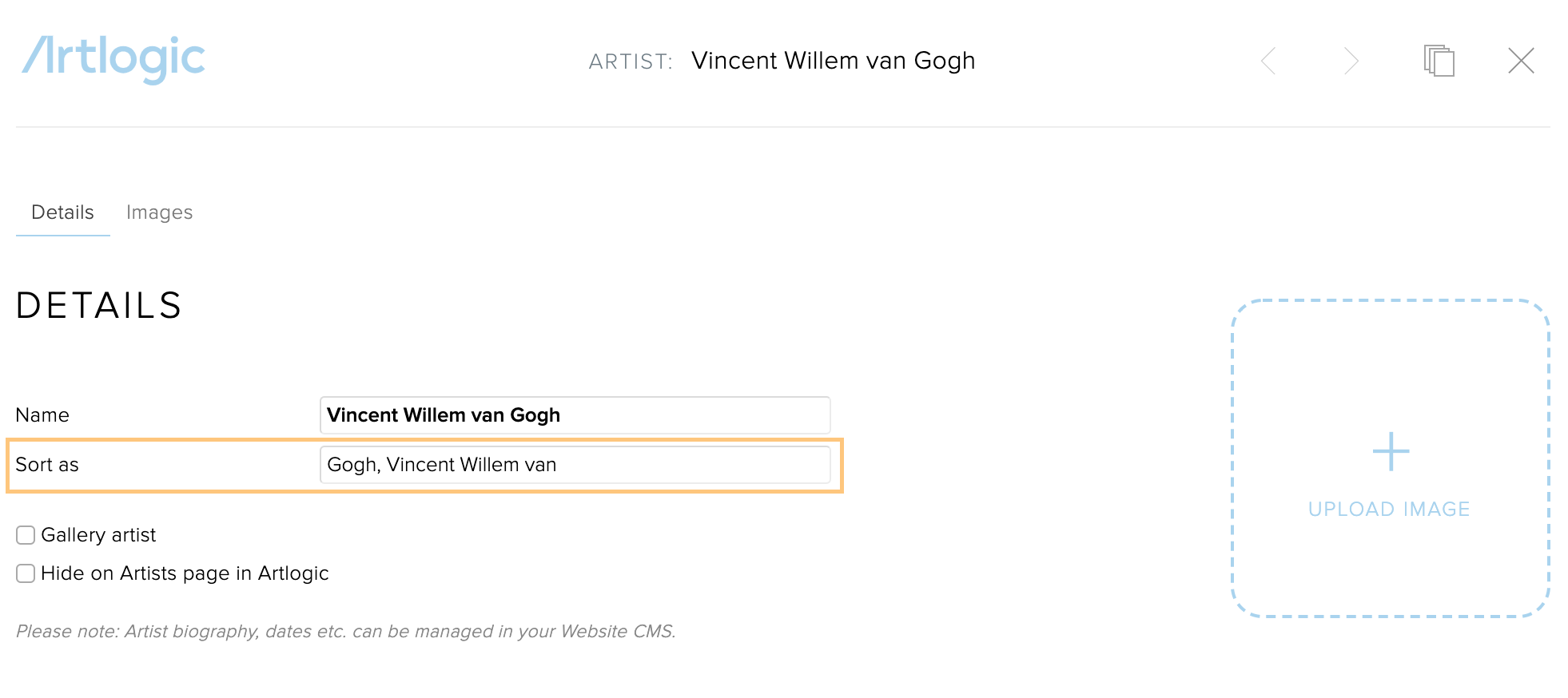1568x698 pixels.
Task: Go to next artist record arrow
Action: point(1351,61)
